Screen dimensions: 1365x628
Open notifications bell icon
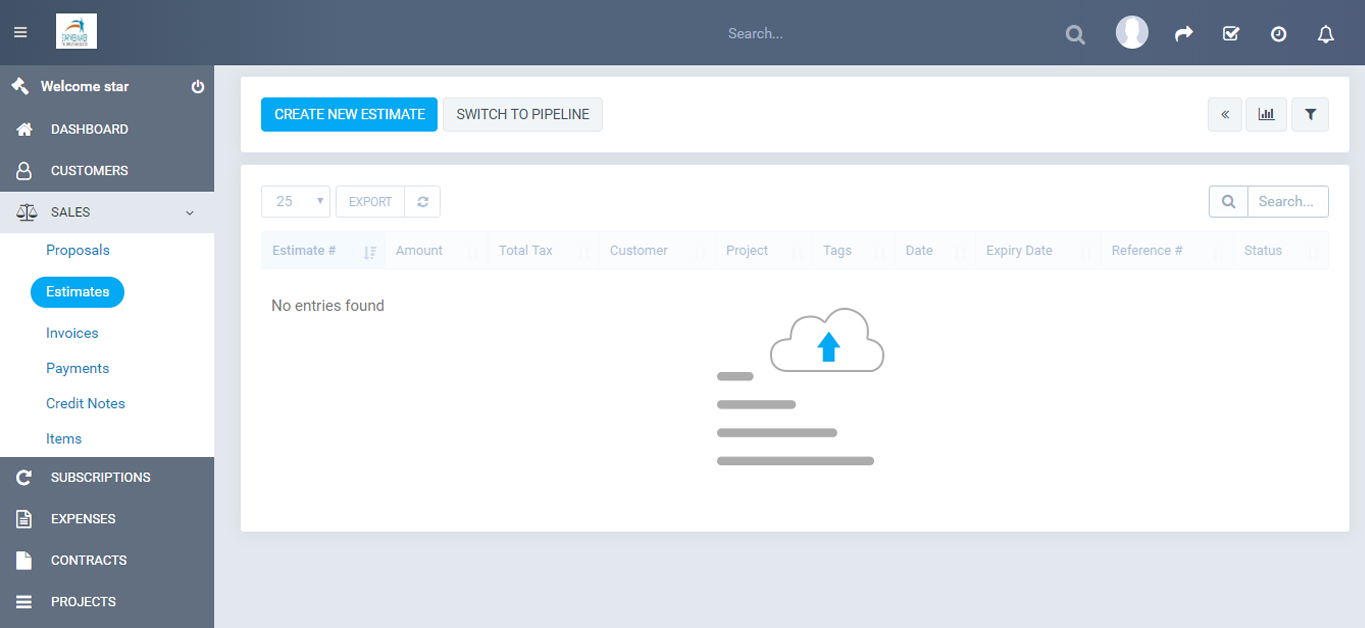[x=1326, y=34]
